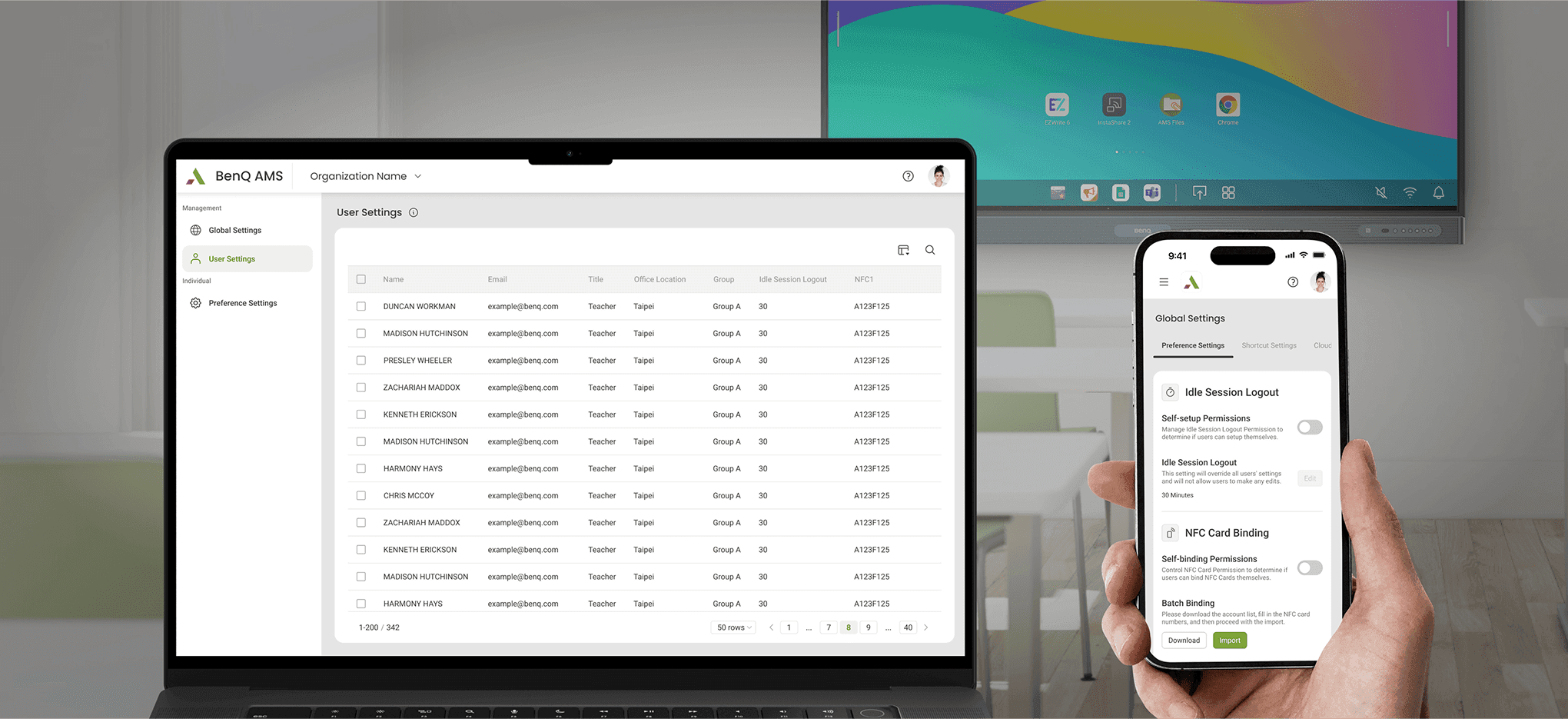Expand the Organization Name dropdown
Image resolution: width=1568 pixels, height=719 pixels.
(x=364, y=176)
